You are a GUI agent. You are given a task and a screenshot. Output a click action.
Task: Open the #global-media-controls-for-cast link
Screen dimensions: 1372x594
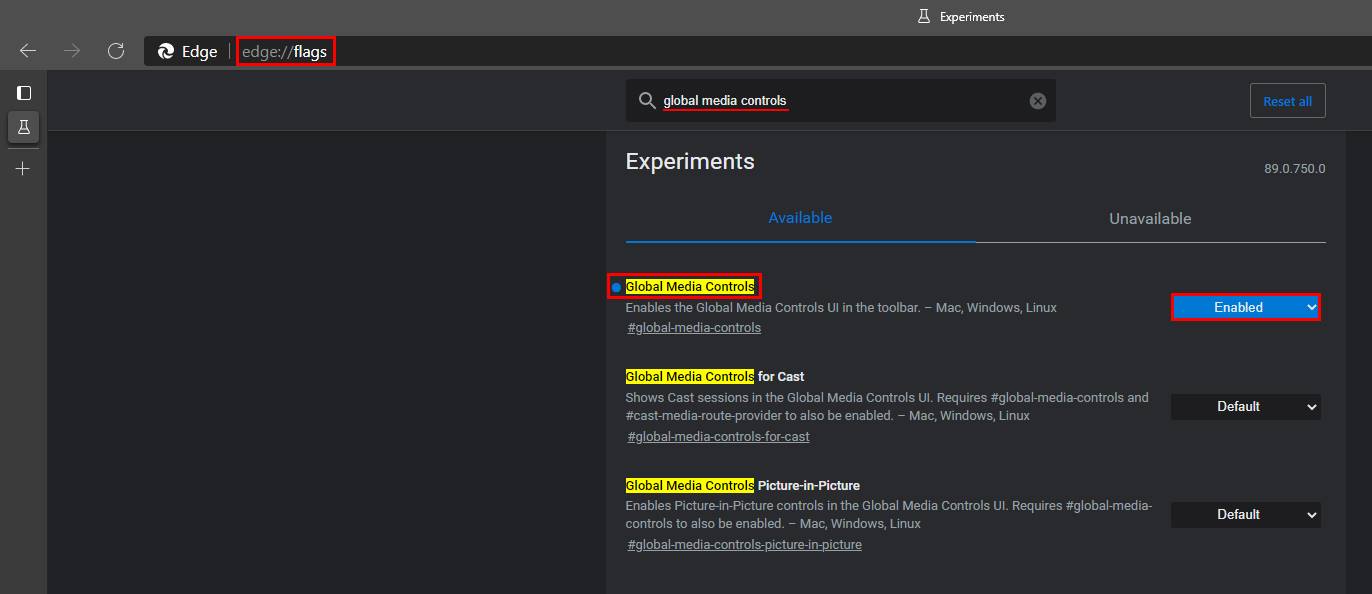[x=718, y=437]
